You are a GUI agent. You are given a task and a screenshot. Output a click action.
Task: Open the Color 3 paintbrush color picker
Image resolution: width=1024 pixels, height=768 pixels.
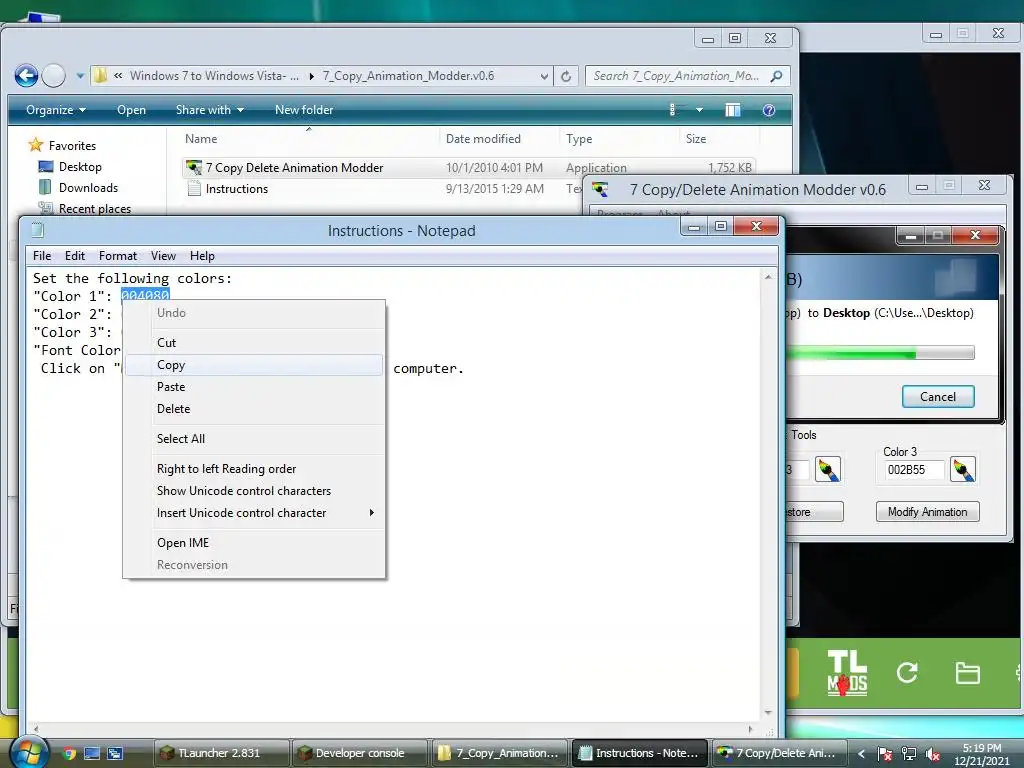963,470
